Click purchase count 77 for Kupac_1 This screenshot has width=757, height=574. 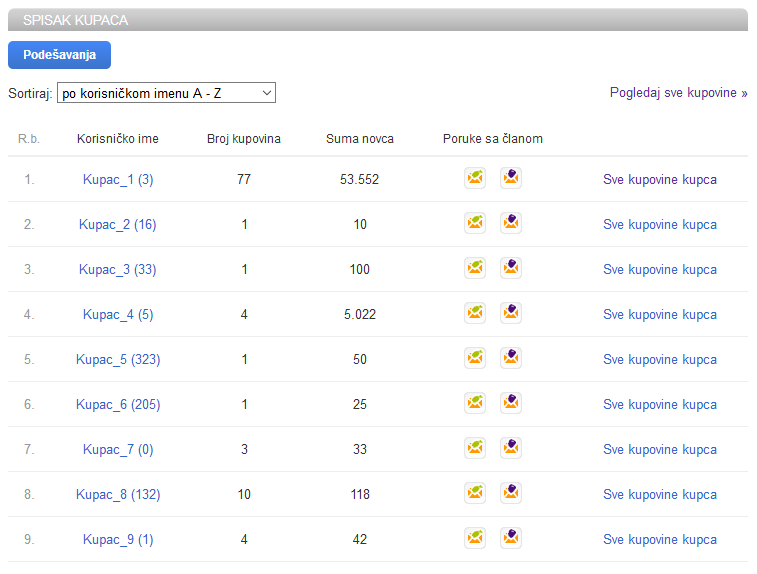click(x=244, y=180)
